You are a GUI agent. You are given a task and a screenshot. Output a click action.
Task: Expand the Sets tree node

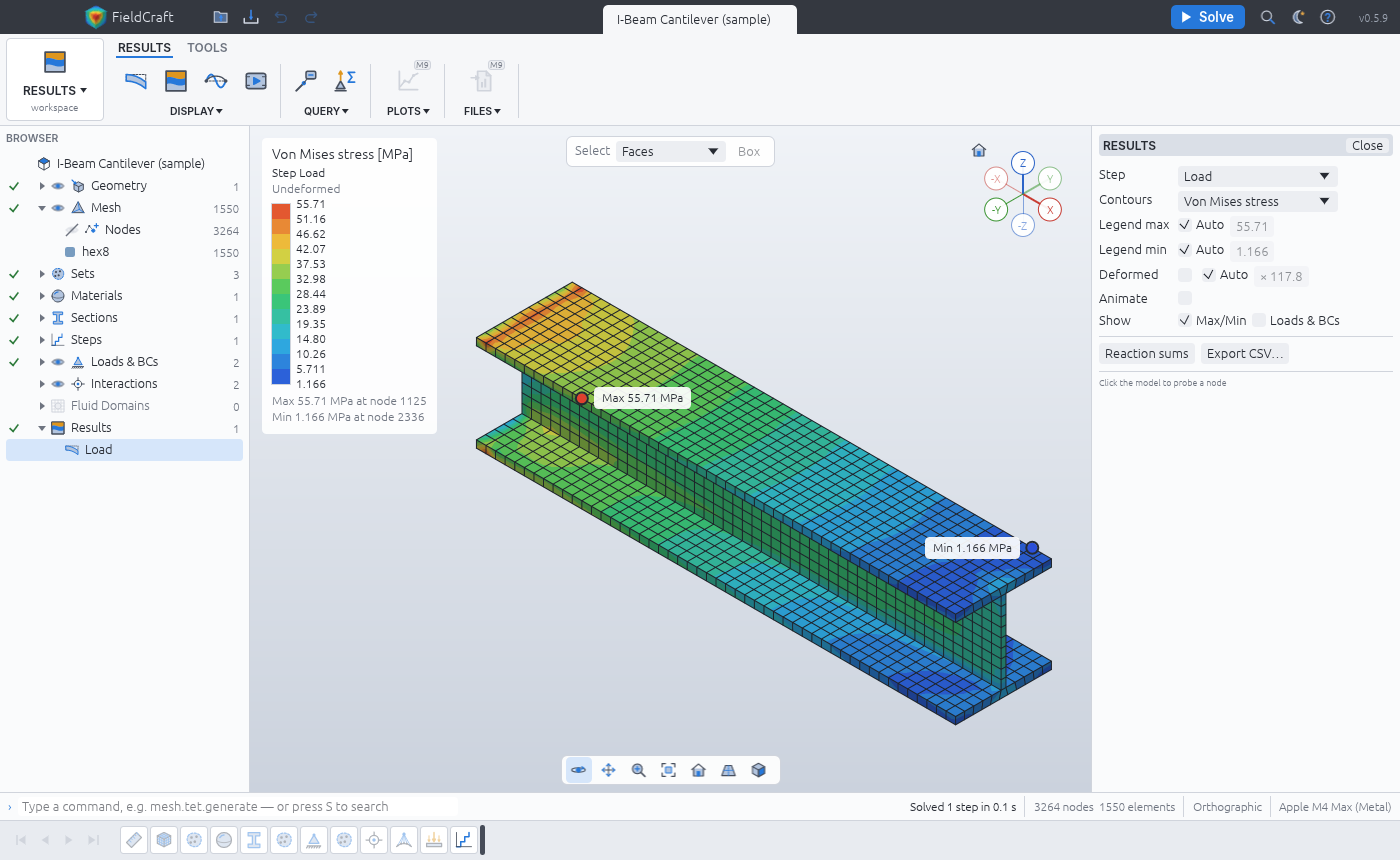42,274
